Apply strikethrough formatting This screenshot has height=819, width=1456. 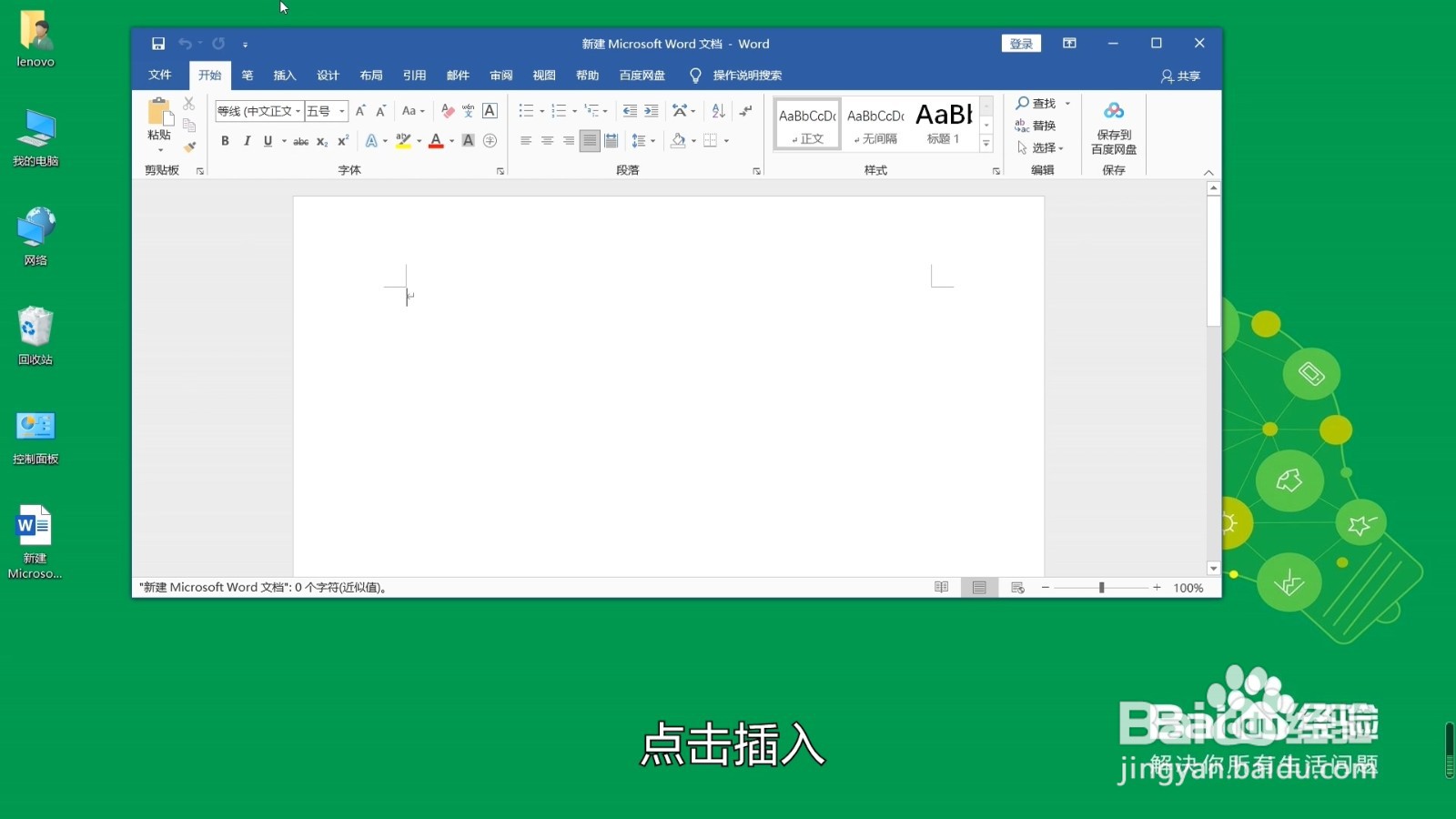click(300, 141)
